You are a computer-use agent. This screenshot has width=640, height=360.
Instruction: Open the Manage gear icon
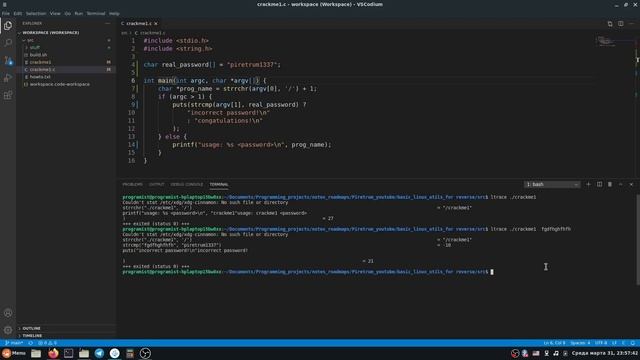8,330
